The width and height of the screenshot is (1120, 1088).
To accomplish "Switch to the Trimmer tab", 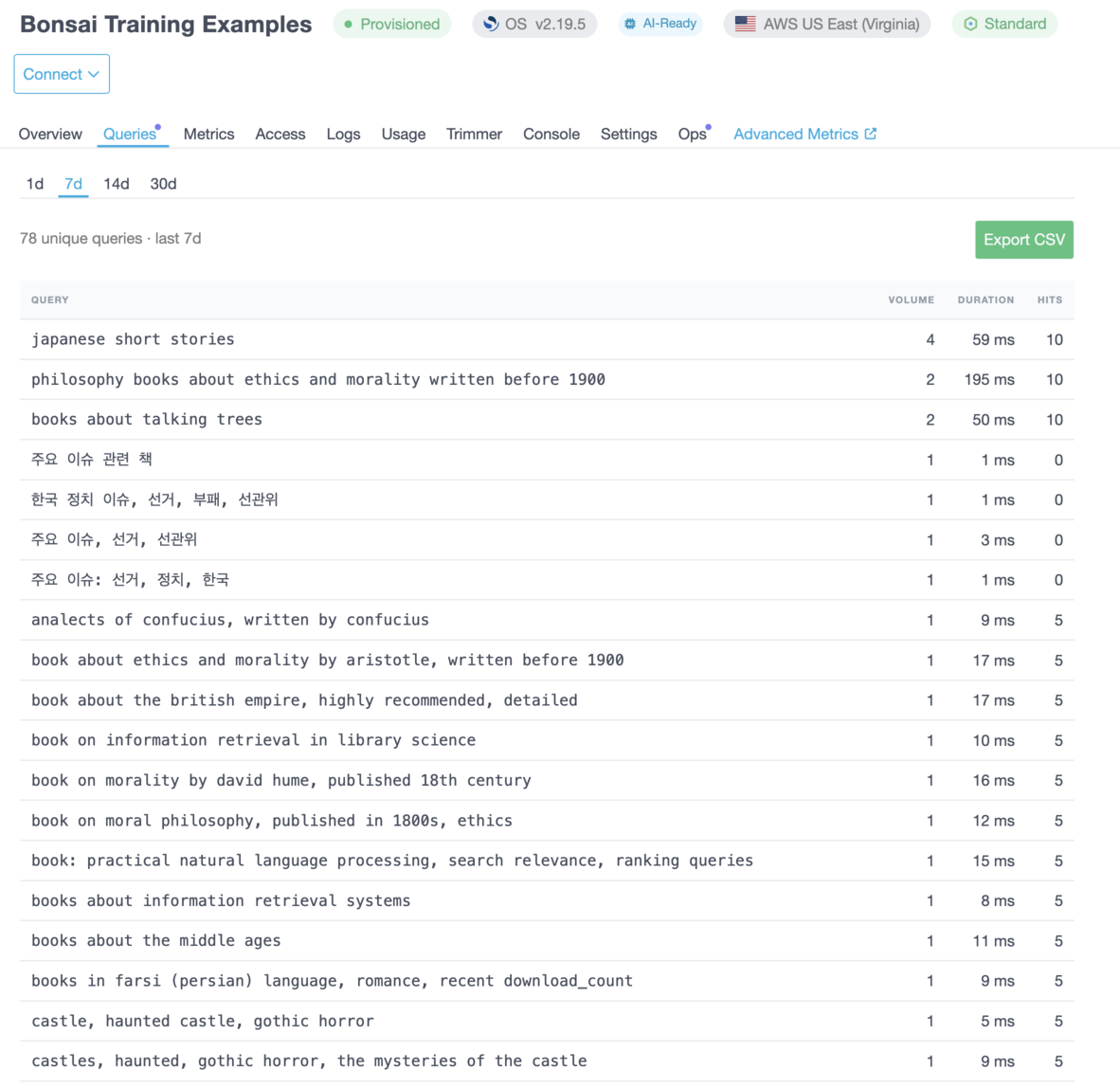I will pyautogui.click(x=474, y=134).
